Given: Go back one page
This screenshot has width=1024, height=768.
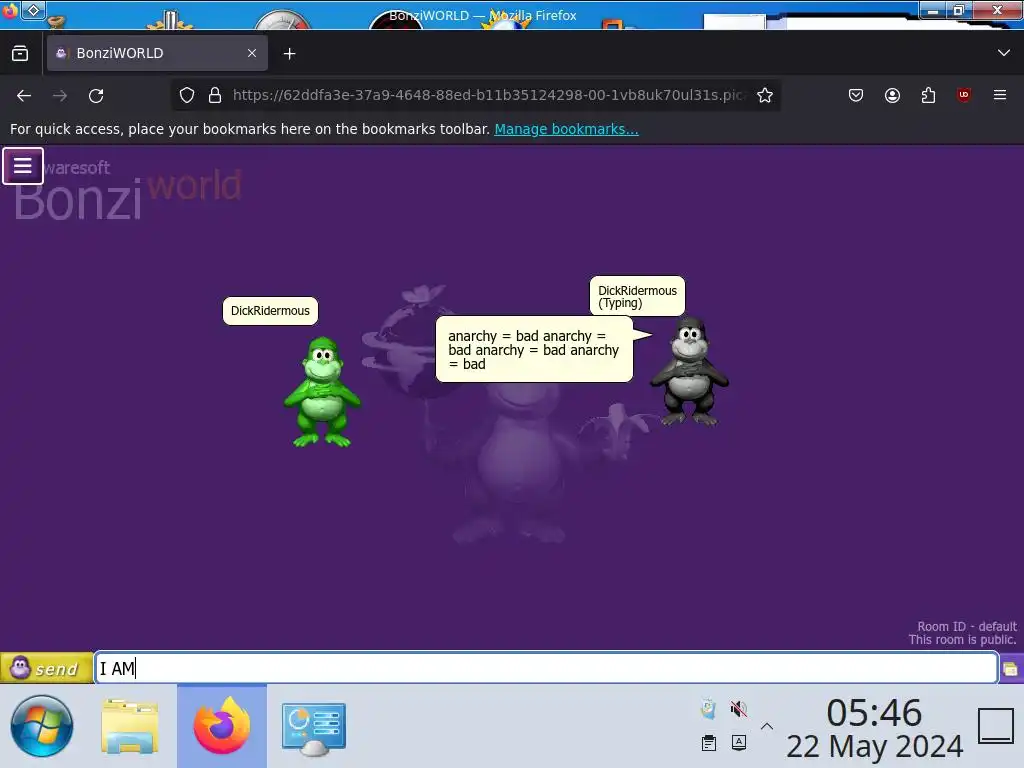Looking at the screenshot, I should click(x=24, y=96).
